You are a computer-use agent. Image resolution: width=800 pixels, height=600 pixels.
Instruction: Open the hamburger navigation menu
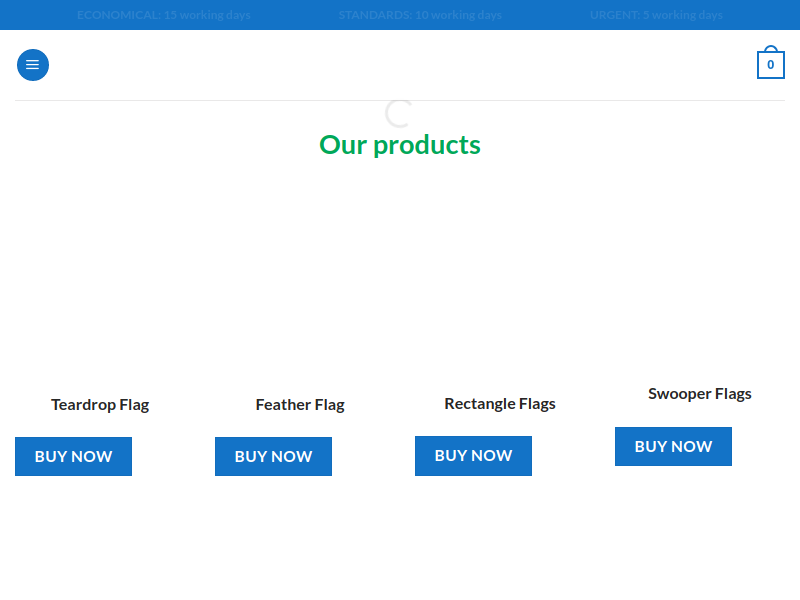(33, 65)
